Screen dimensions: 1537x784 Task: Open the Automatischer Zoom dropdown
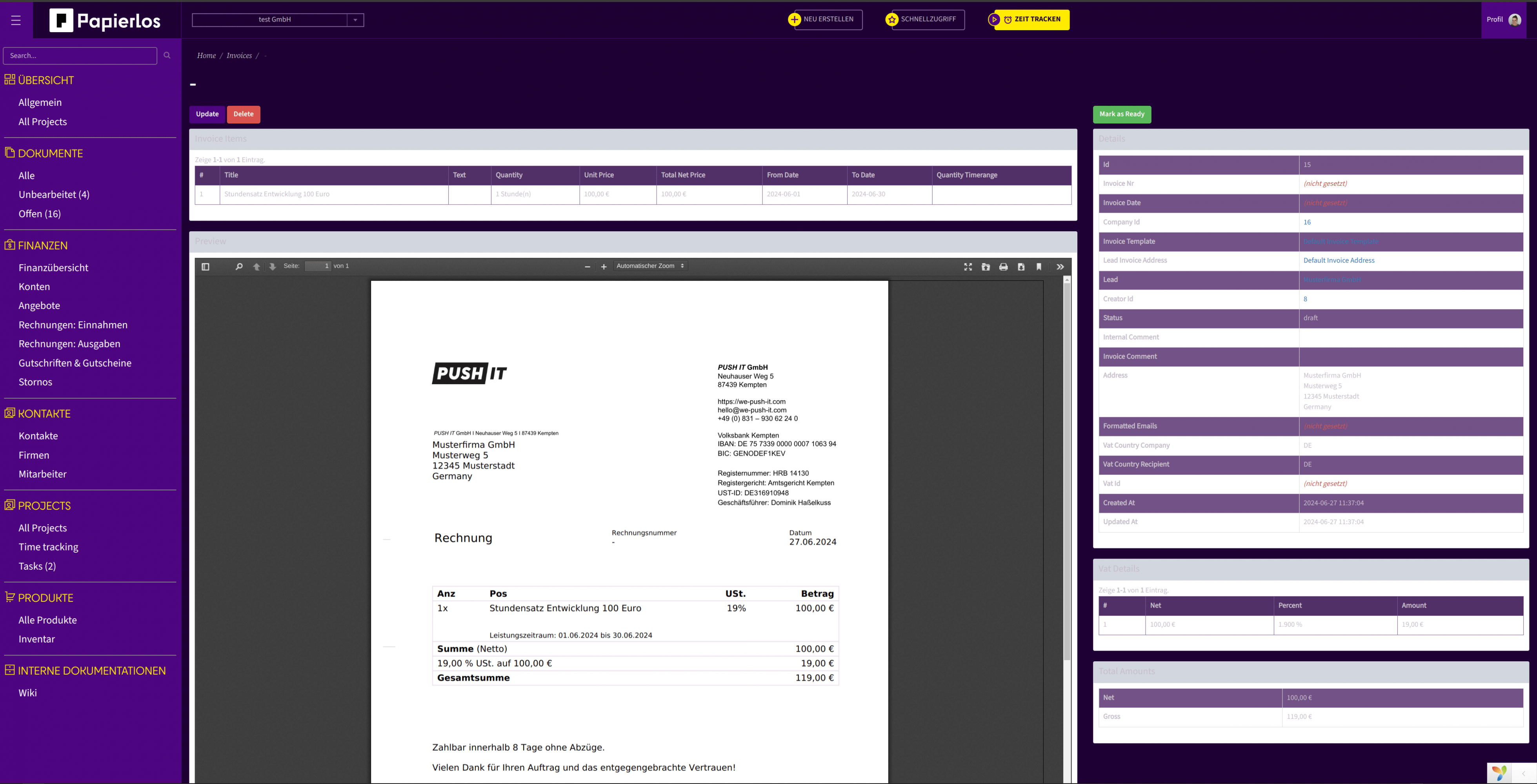pyautogui.click(x=650, y=266)
